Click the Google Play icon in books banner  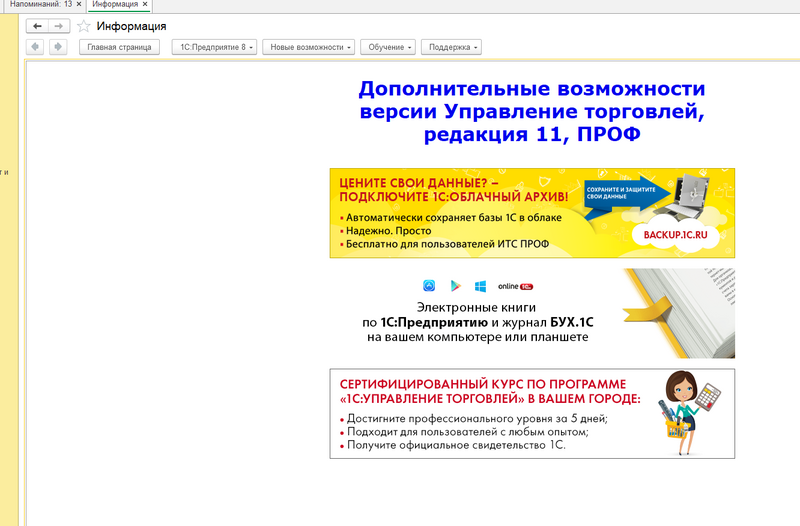tap(455, 286)
